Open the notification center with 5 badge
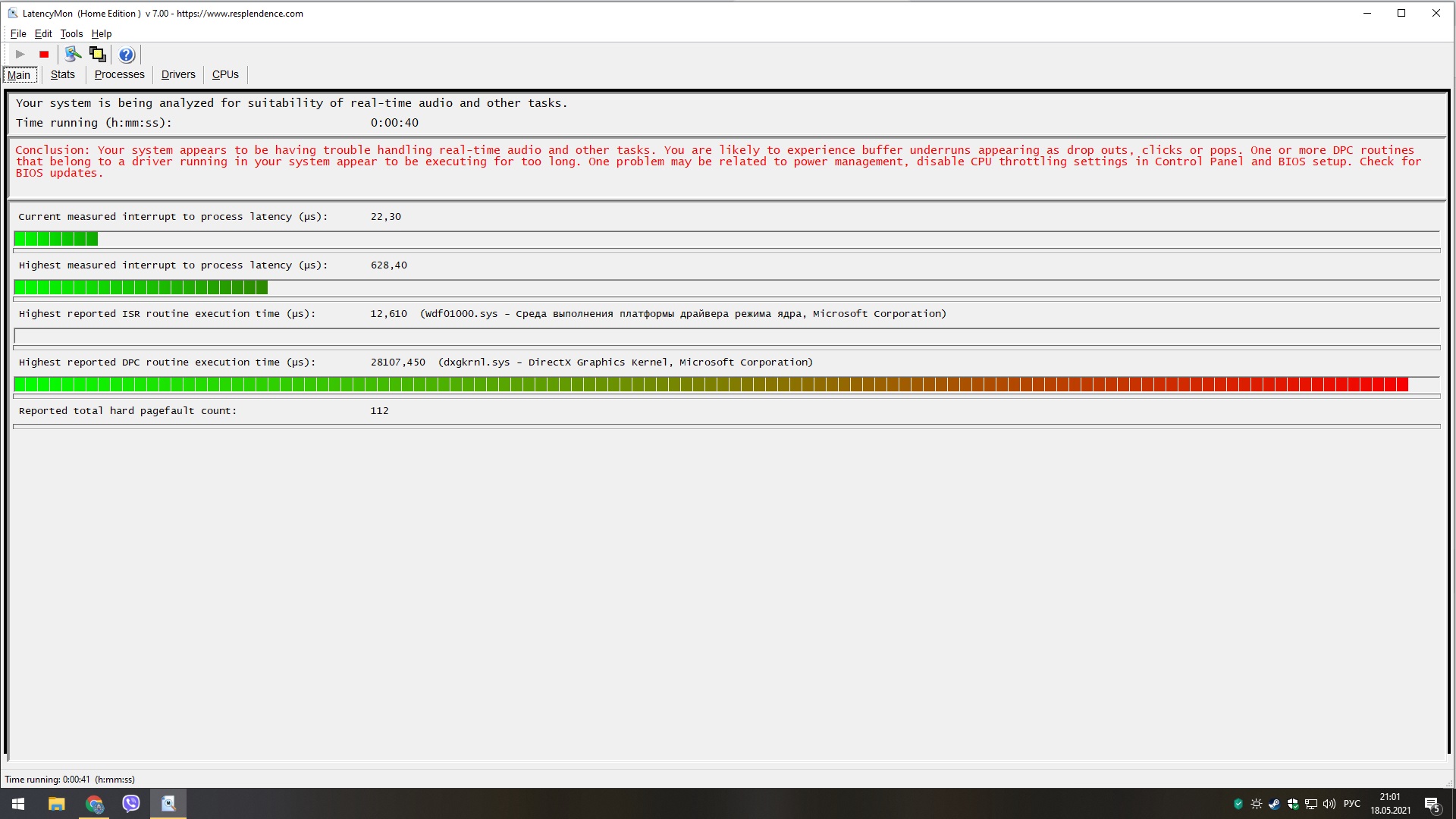 coord(1432,804)
